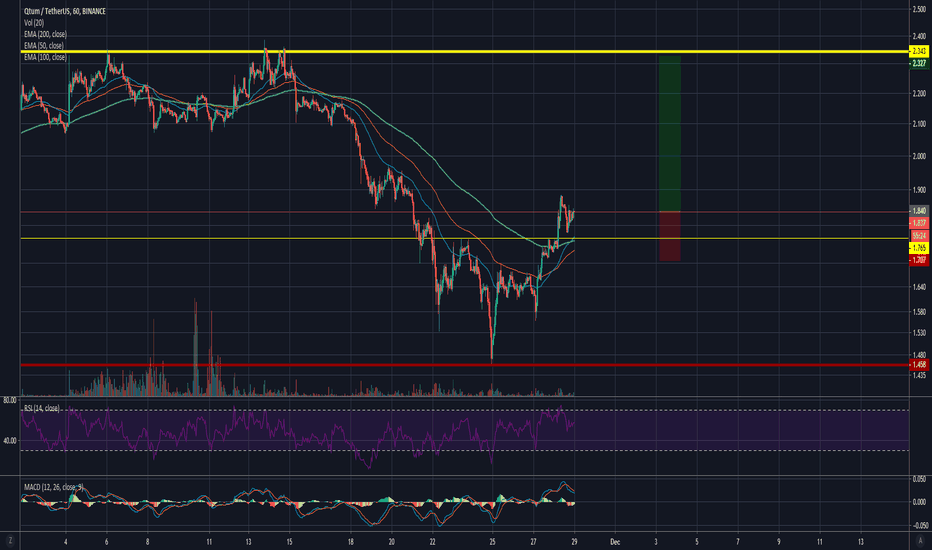Click the 2.100 price axis label
This screenshot has height=550, width=932.
pos(919,124)
